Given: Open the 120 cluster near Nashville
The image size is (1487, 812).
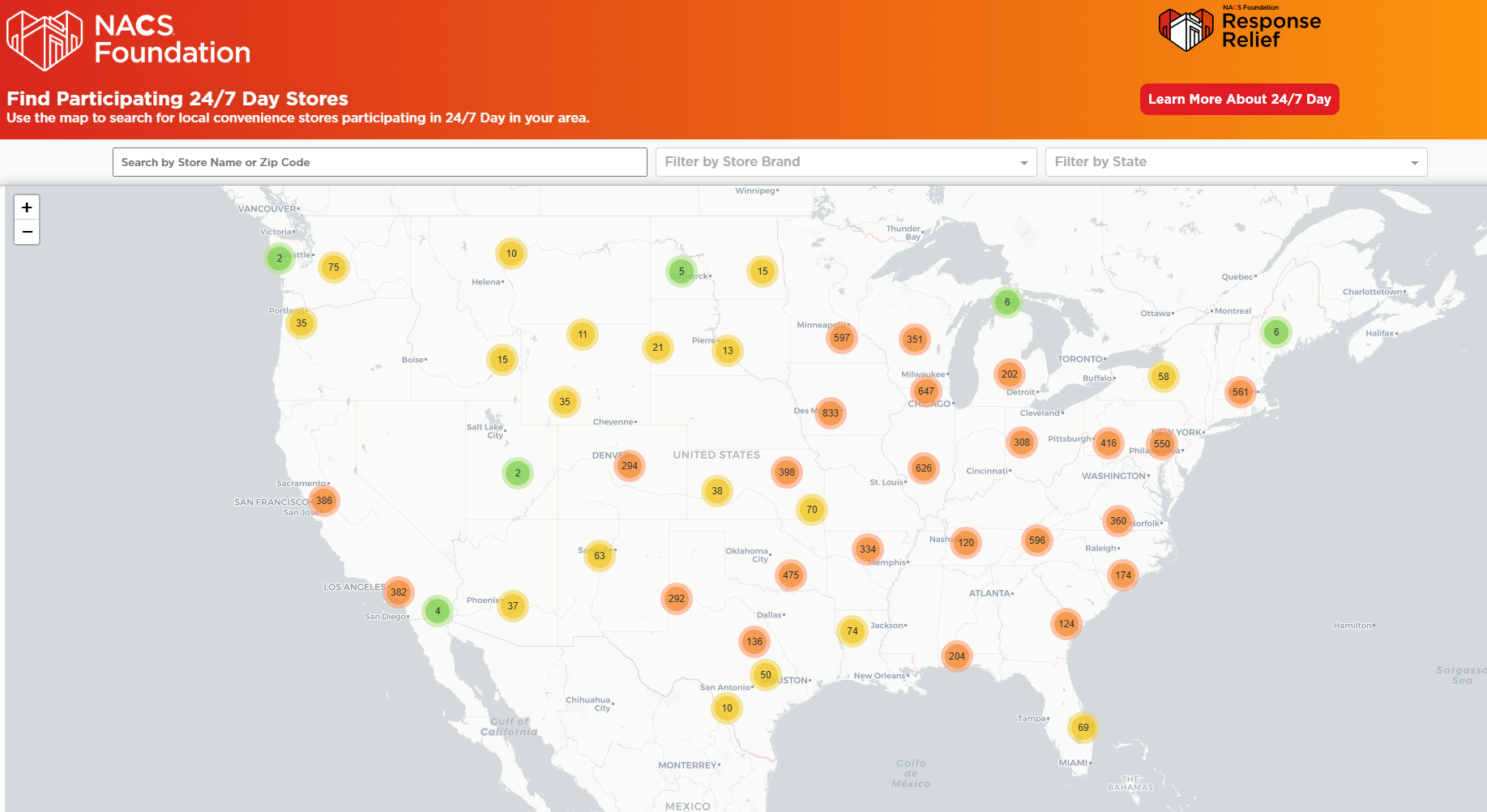Looking at the screenshot, I should click(966, 543).
